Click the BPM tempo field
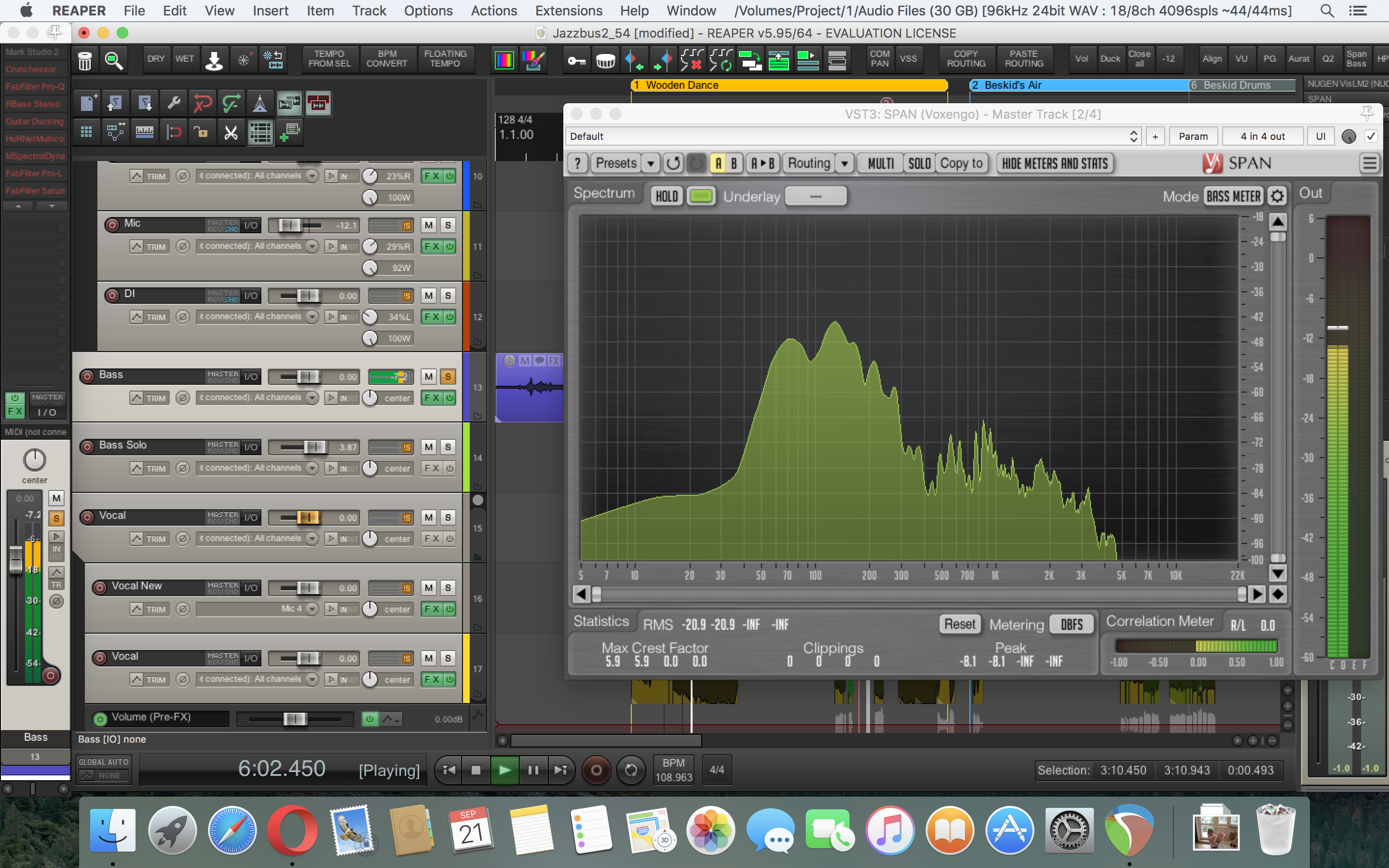Image resolution: width=1389 pixels, height=868 pixels. tap(673, 771)
